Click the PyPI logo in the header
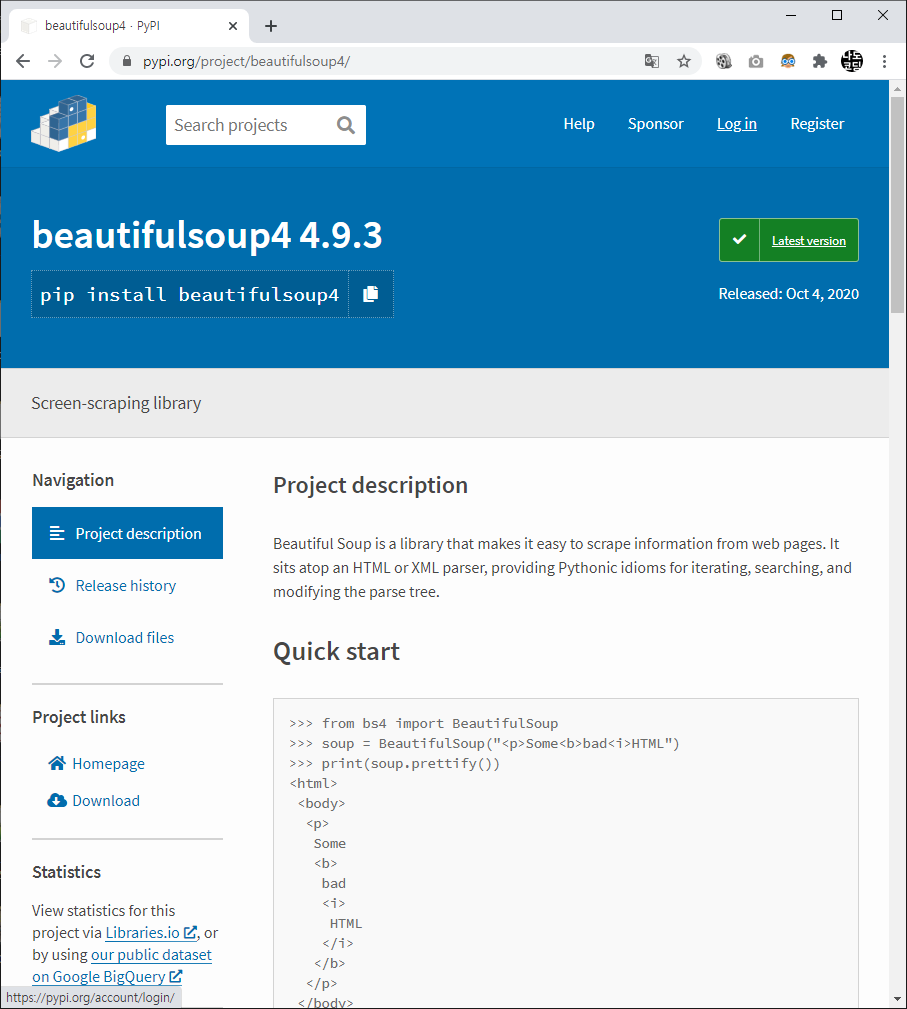This screenshot has width=907, height=1009. click(x=64, y=124)
